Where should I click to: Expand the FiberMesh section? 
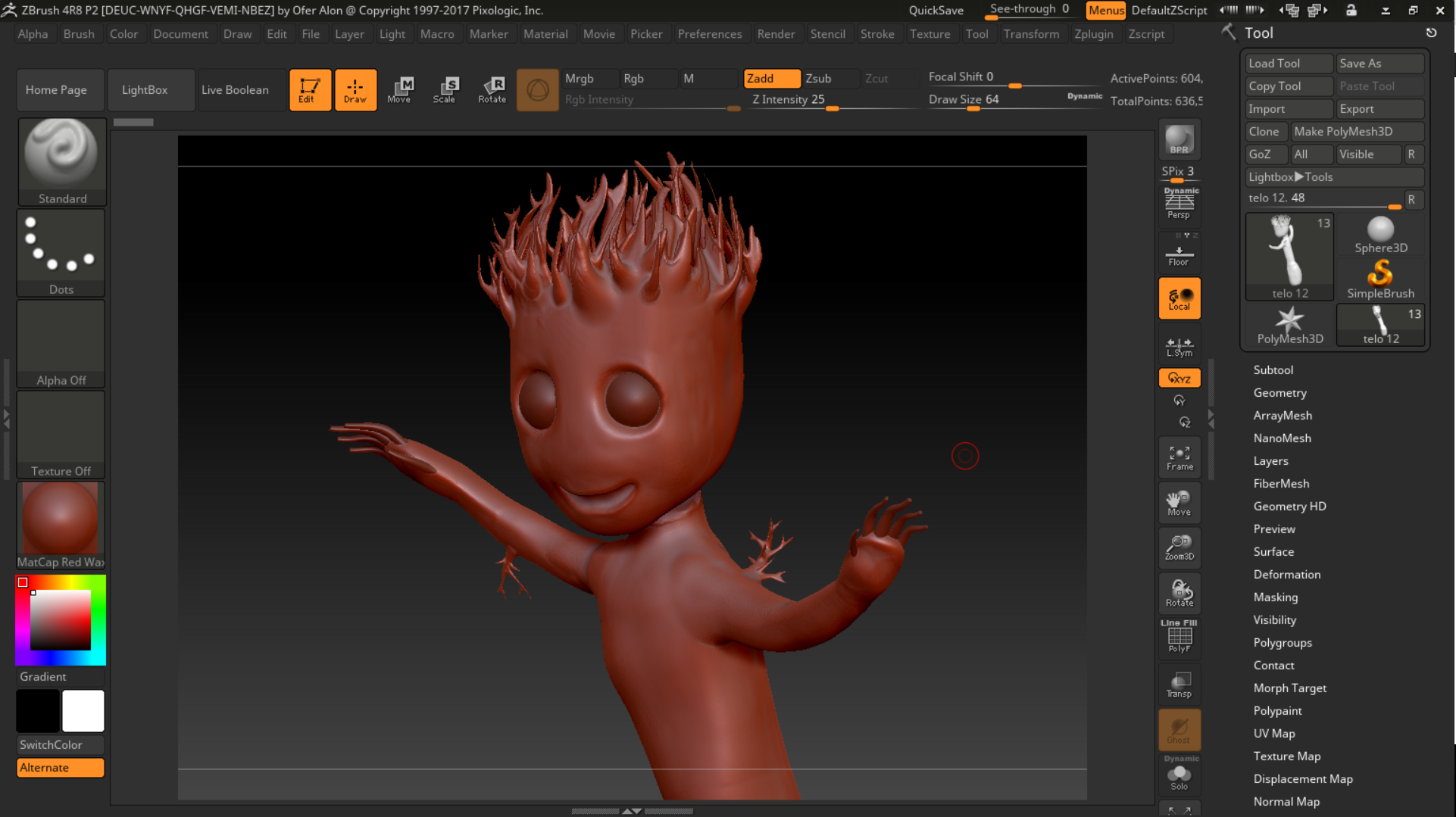(x=1280, y=484)
